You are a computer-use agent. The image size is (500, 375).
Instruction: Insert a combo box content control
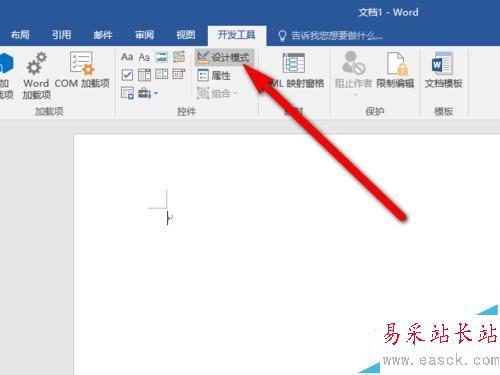coord(144,75)
